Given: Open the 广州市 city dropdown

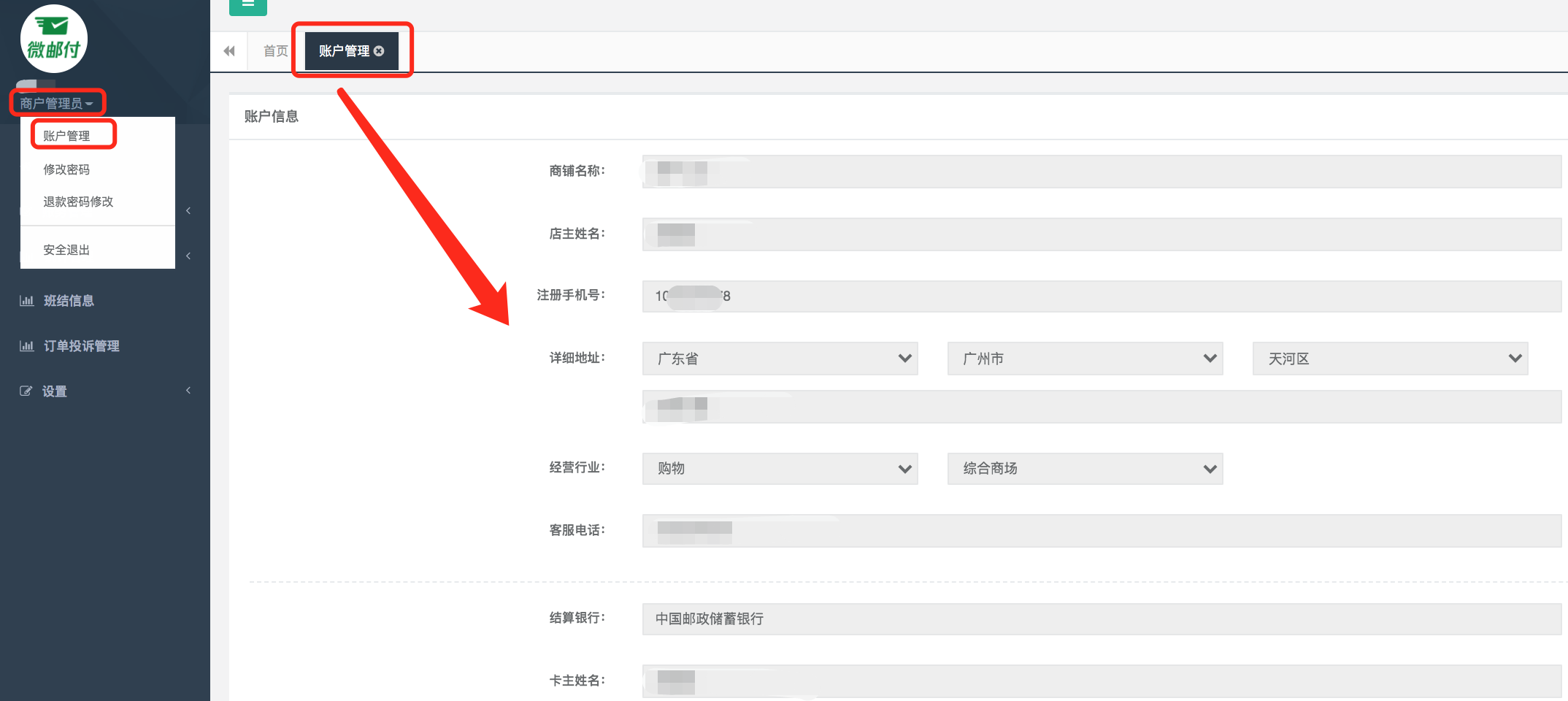Looking at the screenshot, I should pos(1085,359).
